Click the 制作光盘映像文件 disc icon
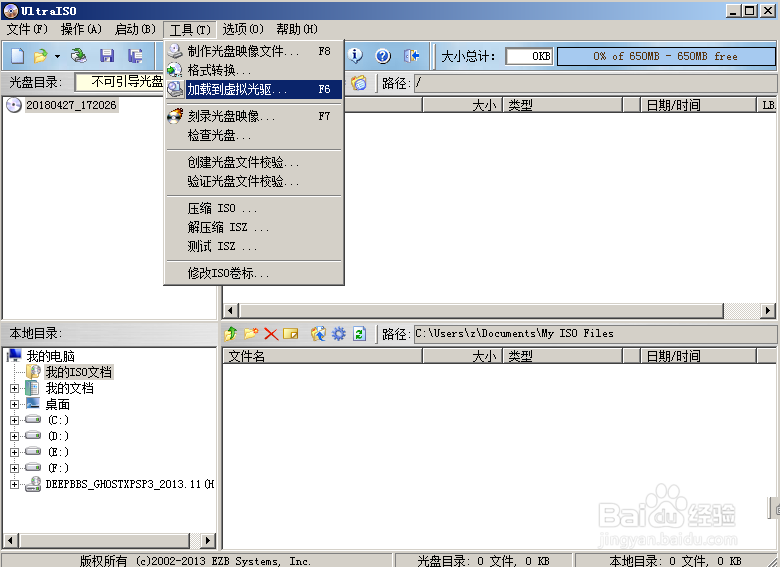Image resolution: width=780 pixels, height=567 pixels. [x=175, y=51]
